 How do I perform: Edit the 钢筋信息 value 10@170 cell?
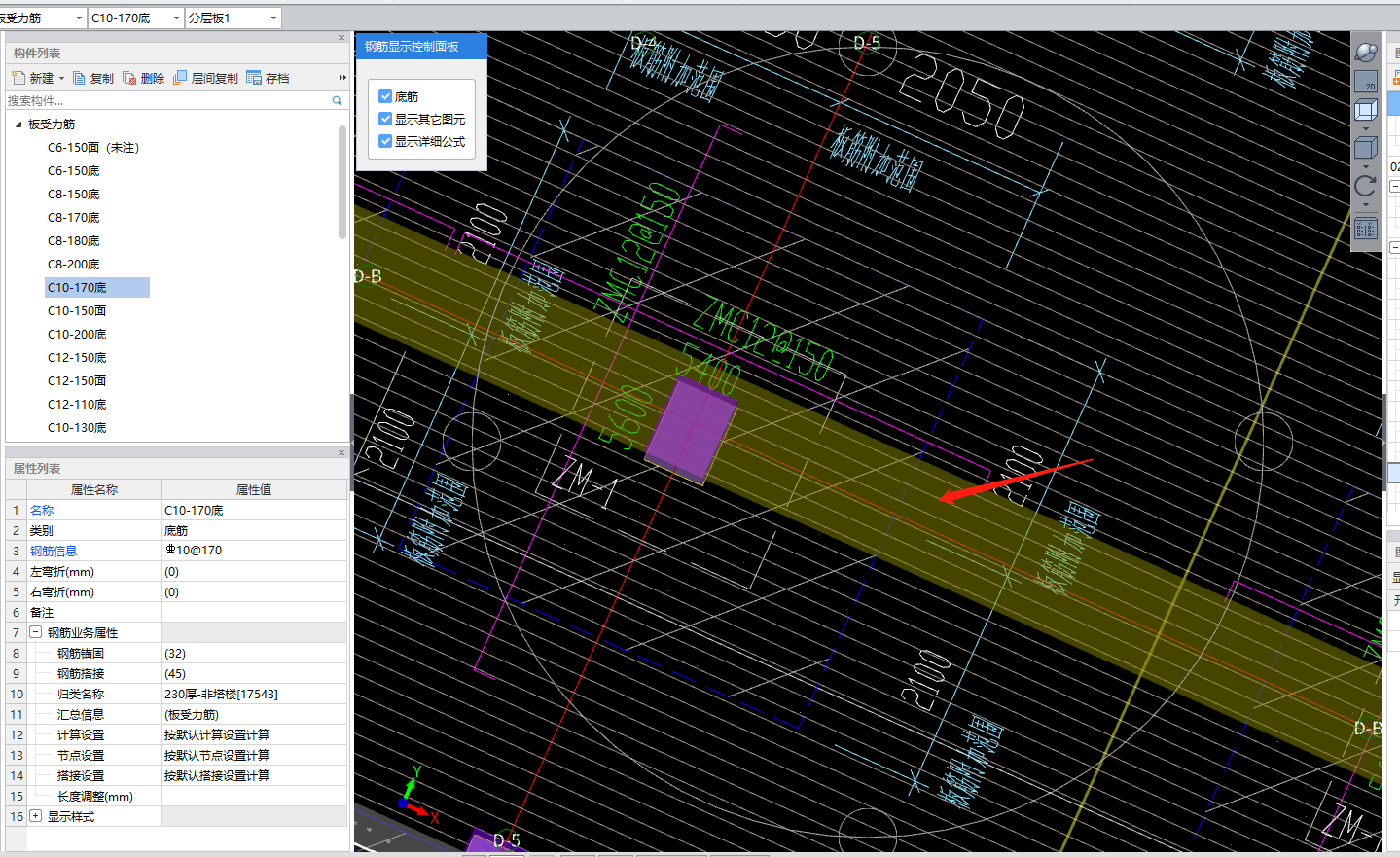click(x=254, y=552)
